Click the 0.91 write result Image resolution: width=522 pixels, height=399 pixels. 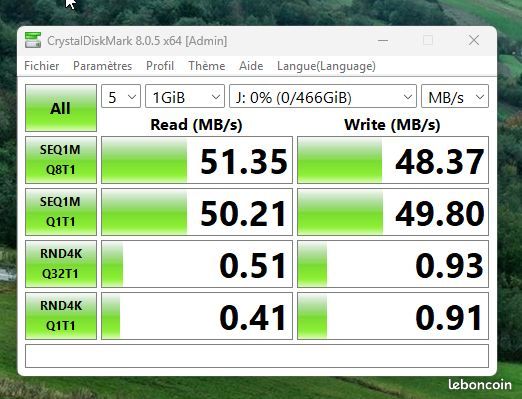click(x=393, y=316)
